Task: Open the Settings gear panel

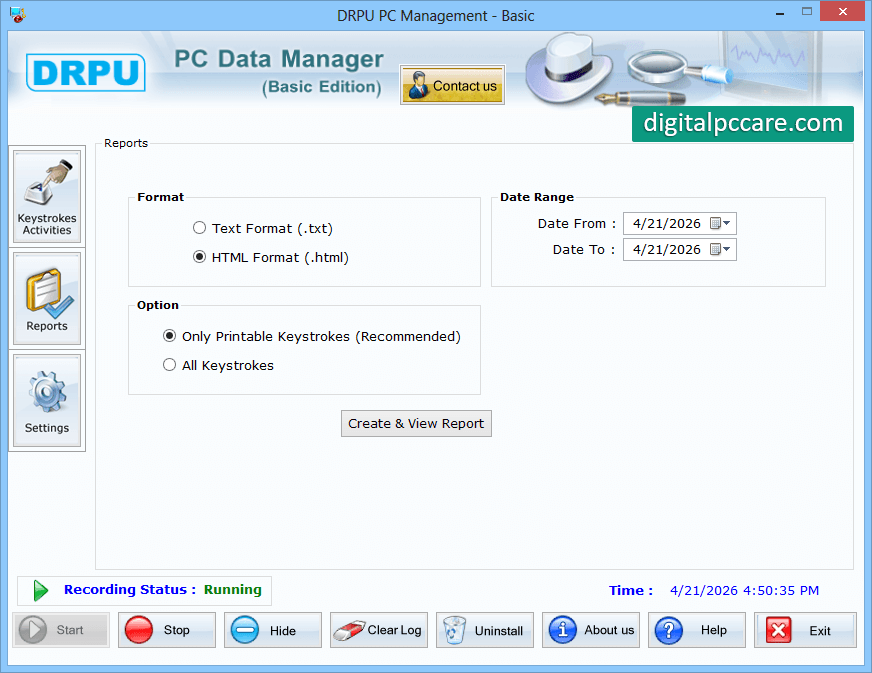Action: (x=47, y=400)
